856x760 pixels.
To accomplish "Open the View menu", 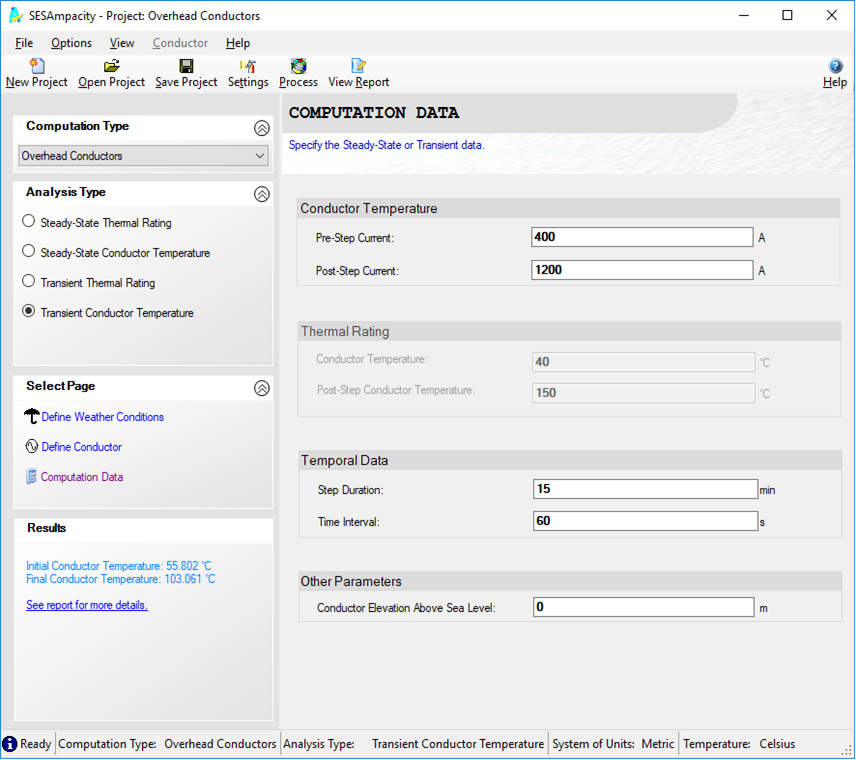I will pyautogui.click(x=122, y=43).
